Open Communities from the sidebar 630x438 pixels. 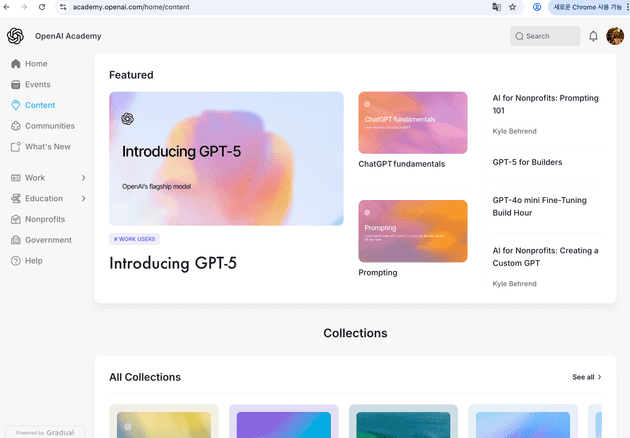(49, 126)
